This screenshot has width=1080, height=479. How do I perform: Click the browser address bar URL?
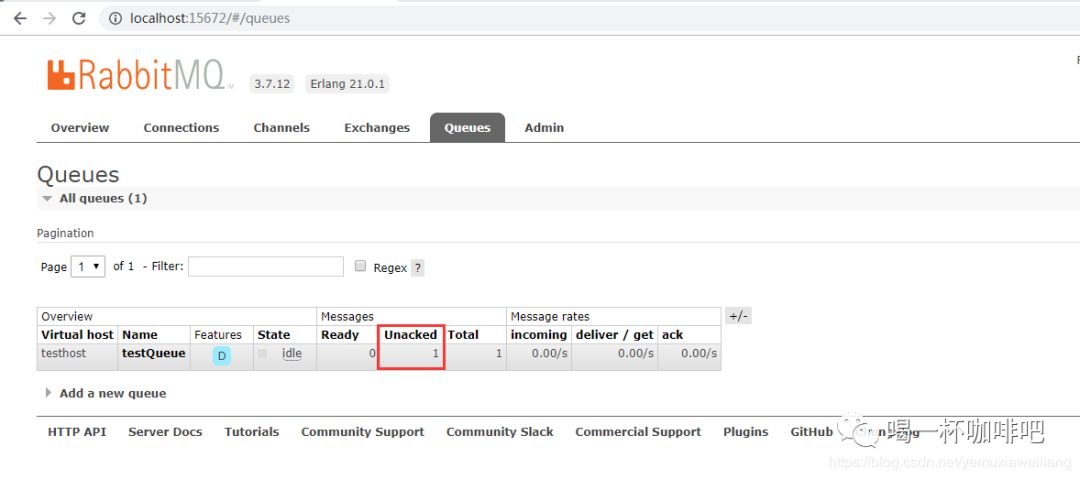[210, 19]
